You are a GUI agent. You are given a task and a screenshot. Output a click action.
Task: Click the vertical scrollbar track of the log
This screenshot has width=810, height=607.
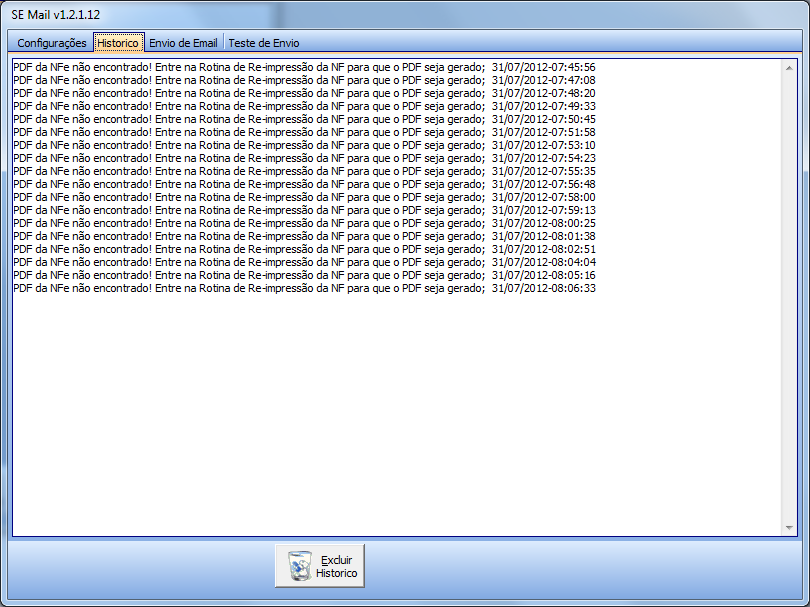click(x=789, y=298)
